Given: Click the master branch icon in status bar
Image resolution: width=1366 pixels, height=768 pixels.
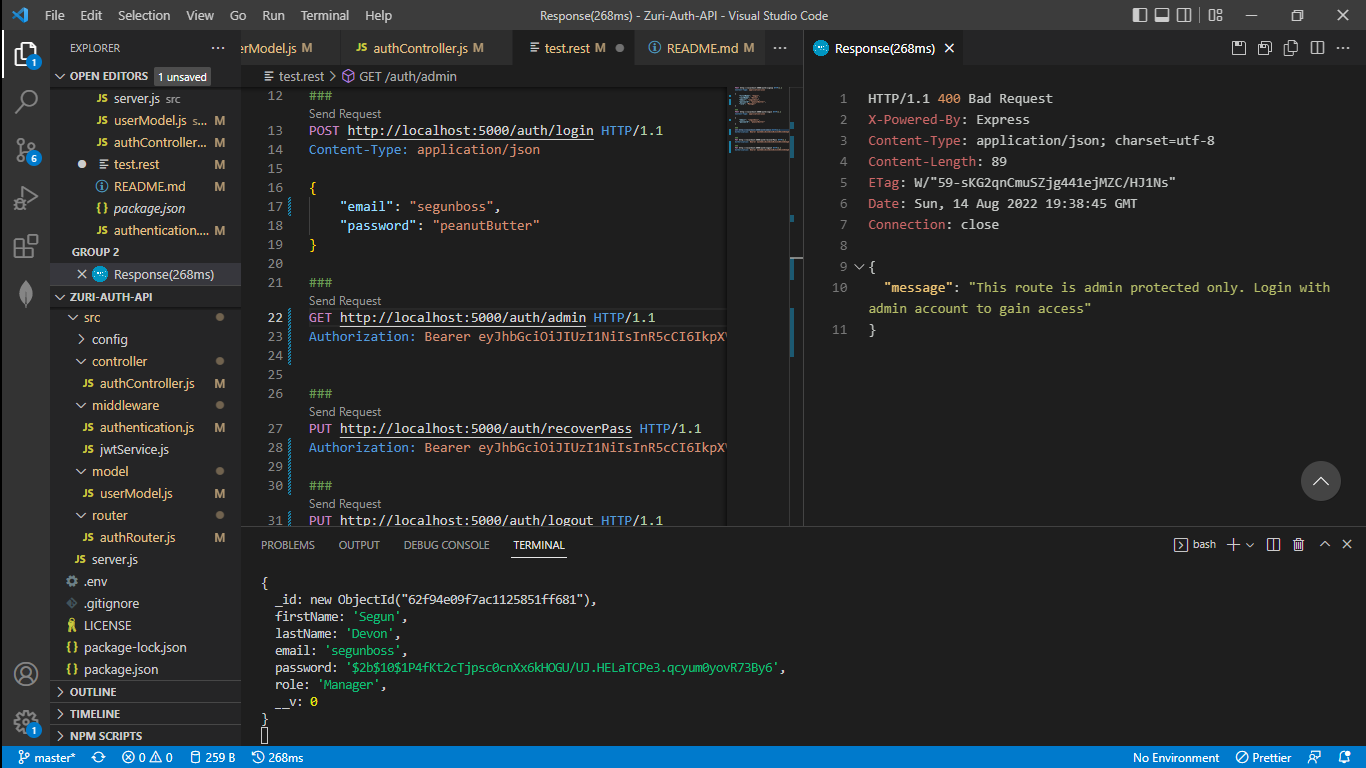Looking at the screenshot, I should [22, 757].
